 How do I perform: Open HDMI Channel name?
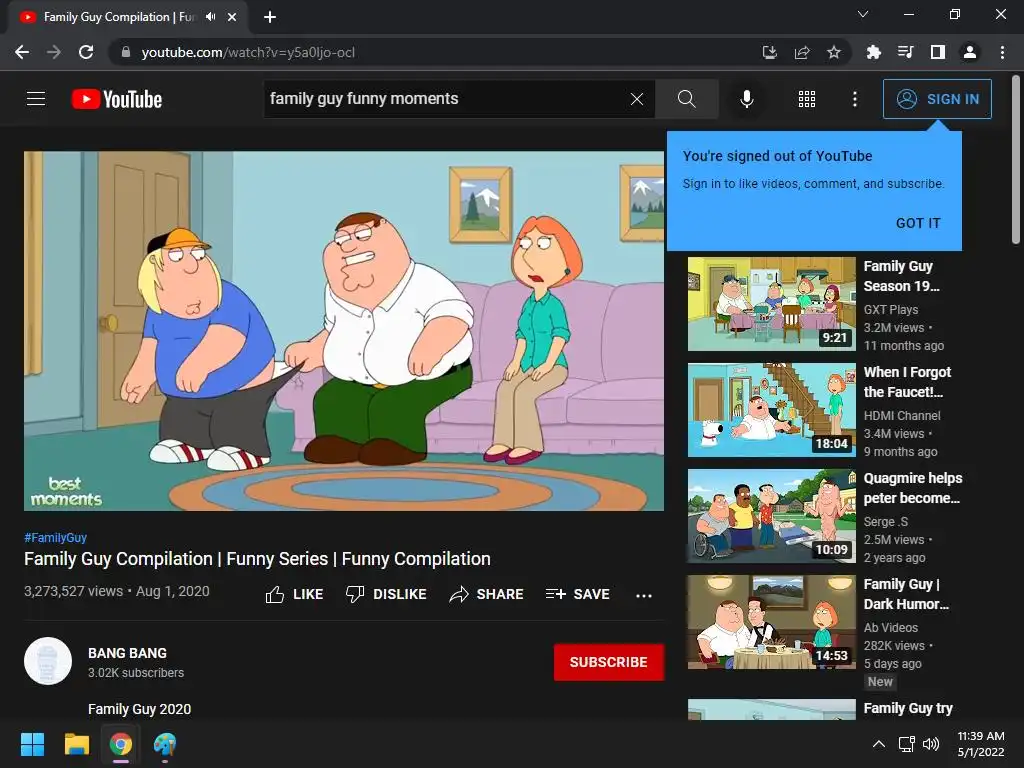pyautogui.click(x=902, y=415)
